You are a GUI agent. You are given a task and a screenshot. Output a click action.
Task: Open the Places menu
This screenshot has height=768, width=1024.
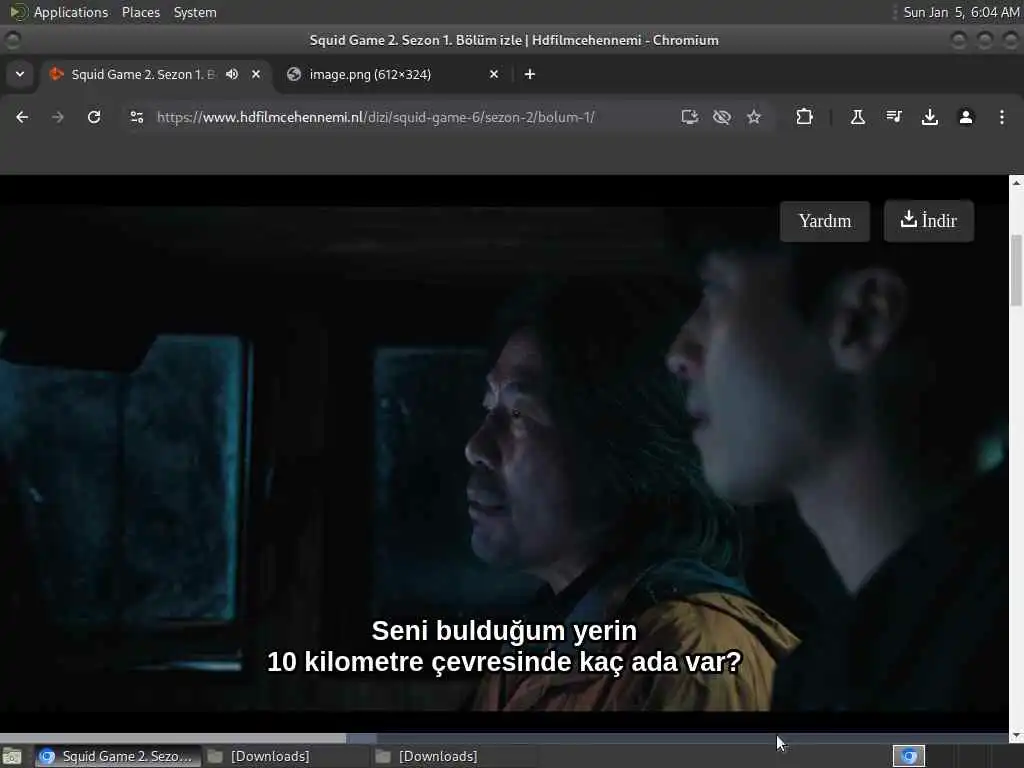[140, 12]
